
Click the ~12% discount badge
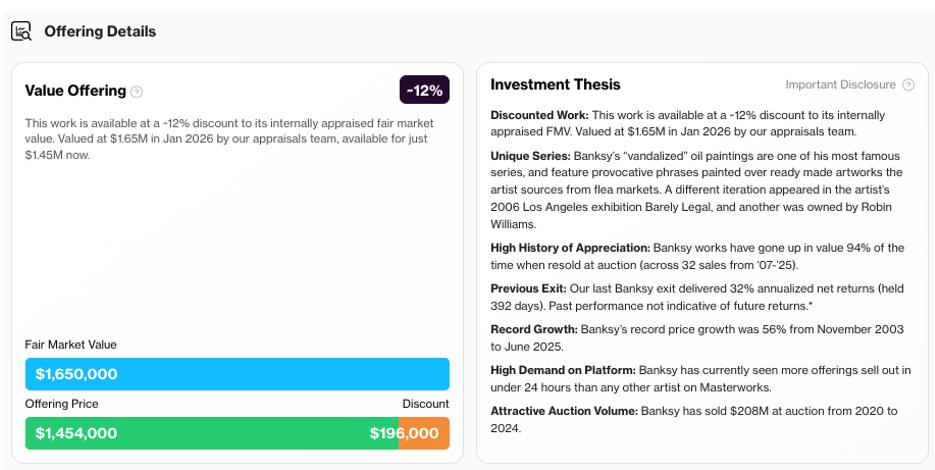[425, 90]
